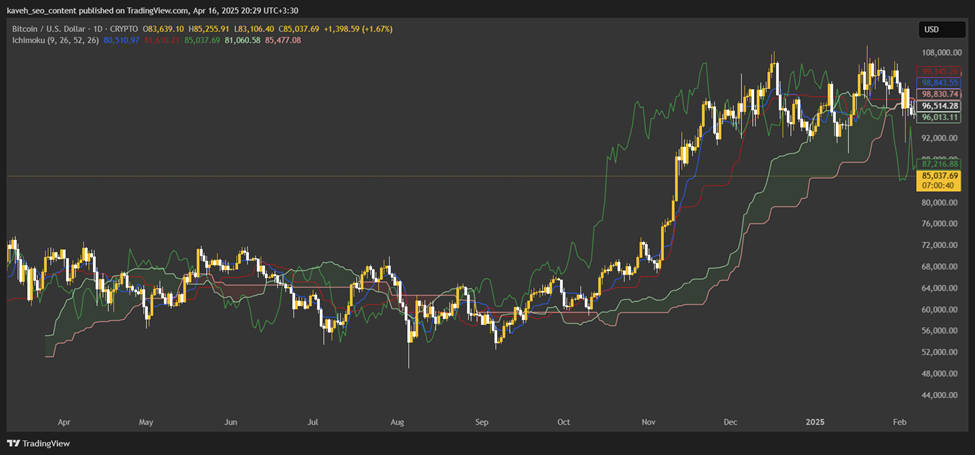The width and height of the screenshot is (975, 455).
Task: Click the red price label 99,345.26
Action: tap(940, 71)
